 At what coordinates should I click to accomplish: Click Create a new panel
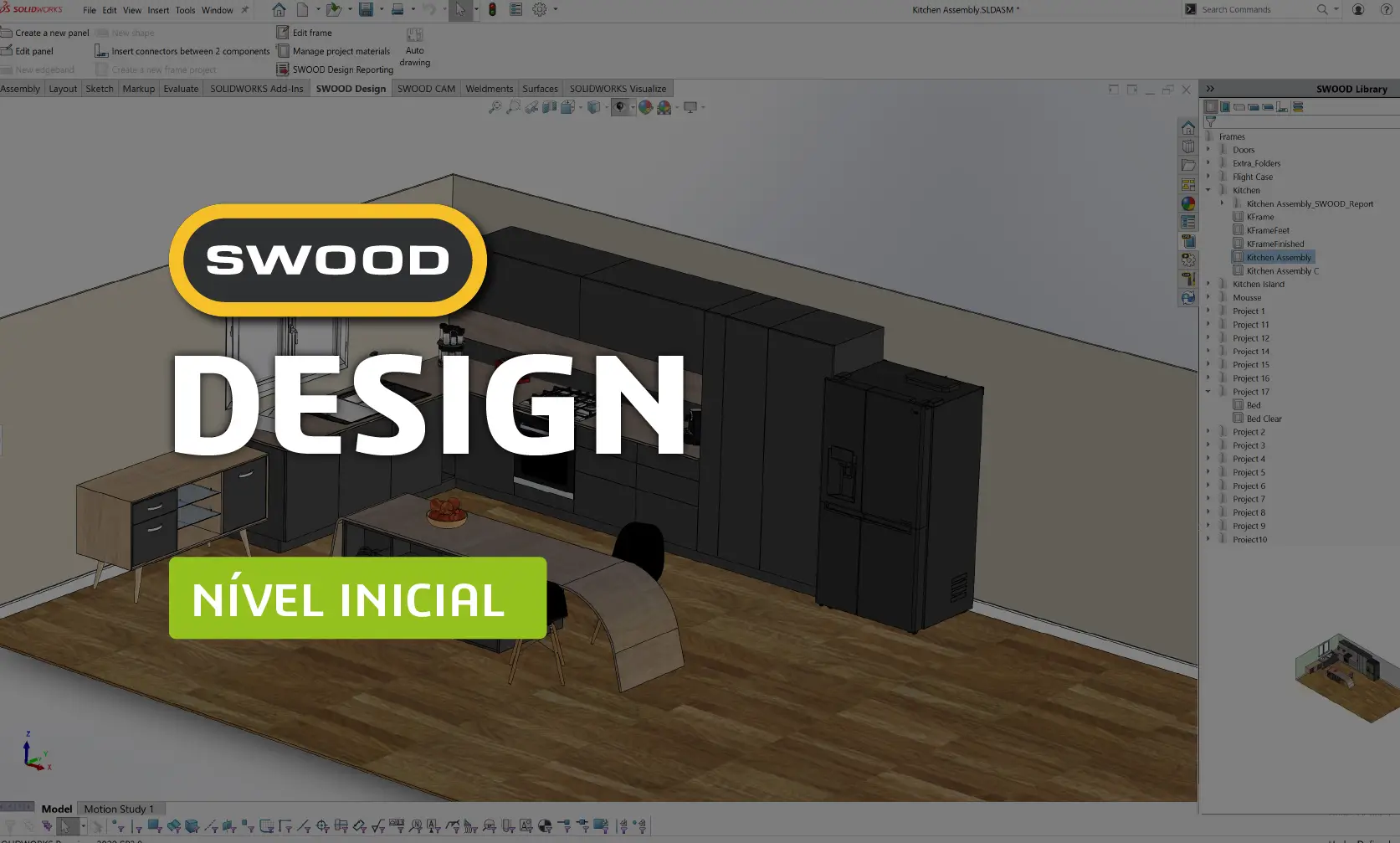point(45,33)
